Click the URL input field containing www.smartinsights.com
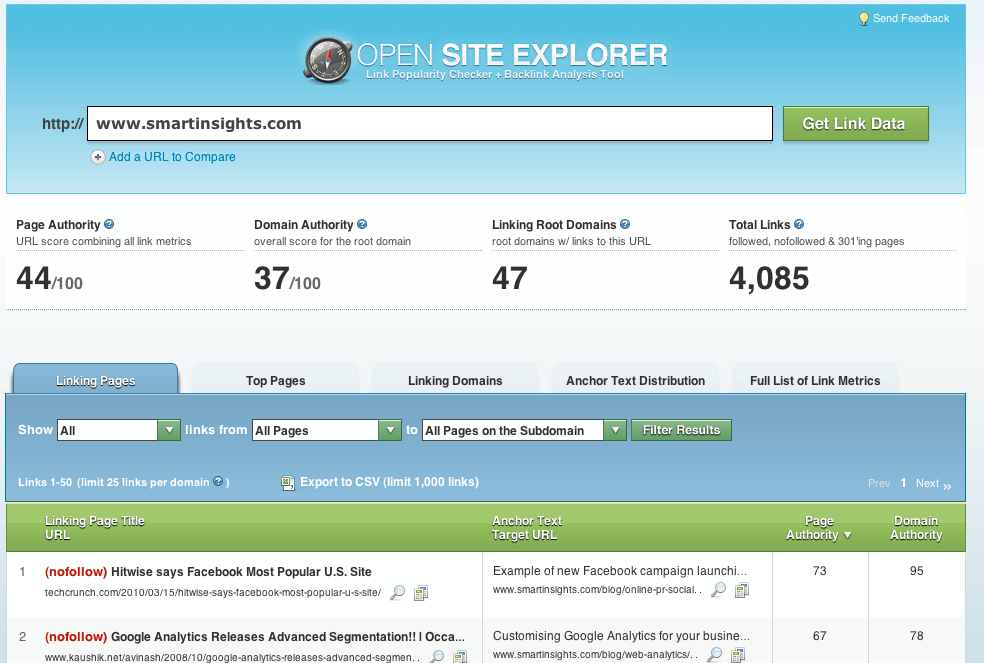Viewport: 984px width, 663px height. tap(430, 124)
